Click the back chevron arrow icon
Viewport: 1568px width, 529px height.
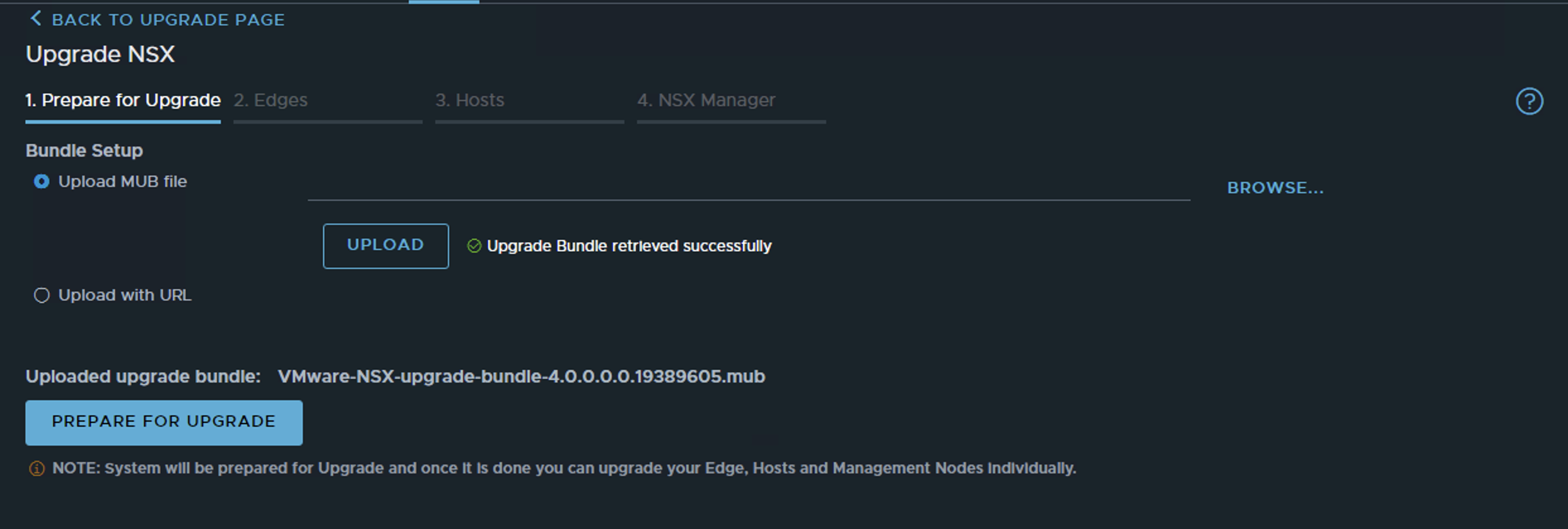[36, 19]
